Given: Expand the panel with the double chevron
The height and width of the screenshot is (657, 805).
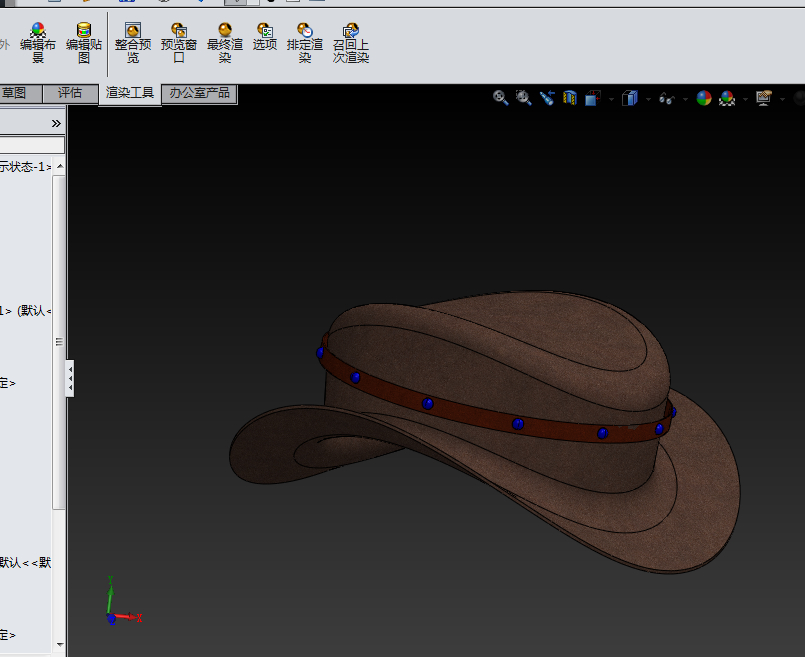Looking at the screenshot, I should pos(56,123).
